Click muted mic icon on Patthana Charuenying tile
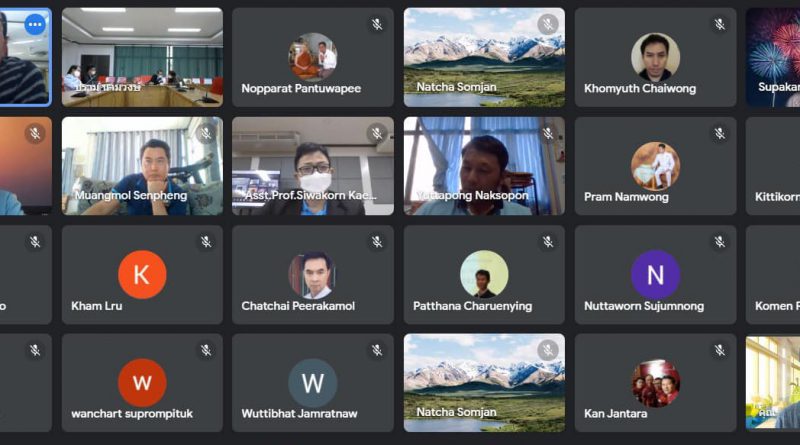This screenshot has width=800, height=445. point(548,242)
